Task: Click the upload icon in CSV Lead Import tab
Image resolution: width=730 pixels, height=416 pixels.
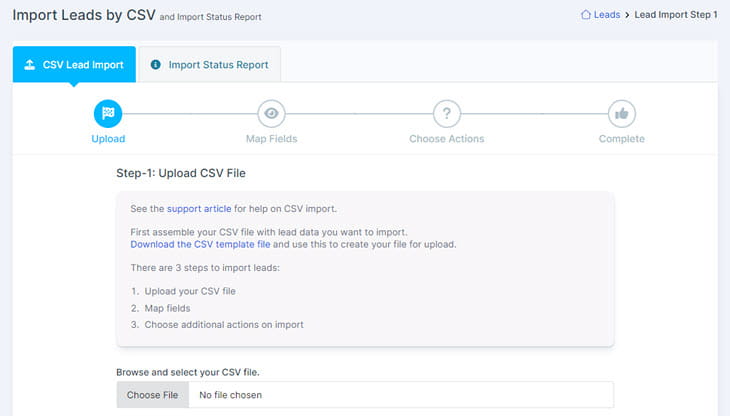Action: tap(30, 65)
